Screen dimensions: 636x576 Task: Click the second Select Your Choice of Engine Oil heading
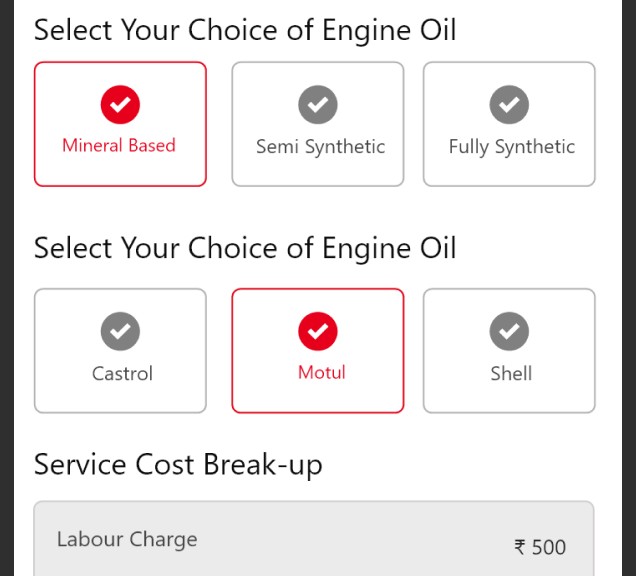pyautogui.click(x=245, y=248)
